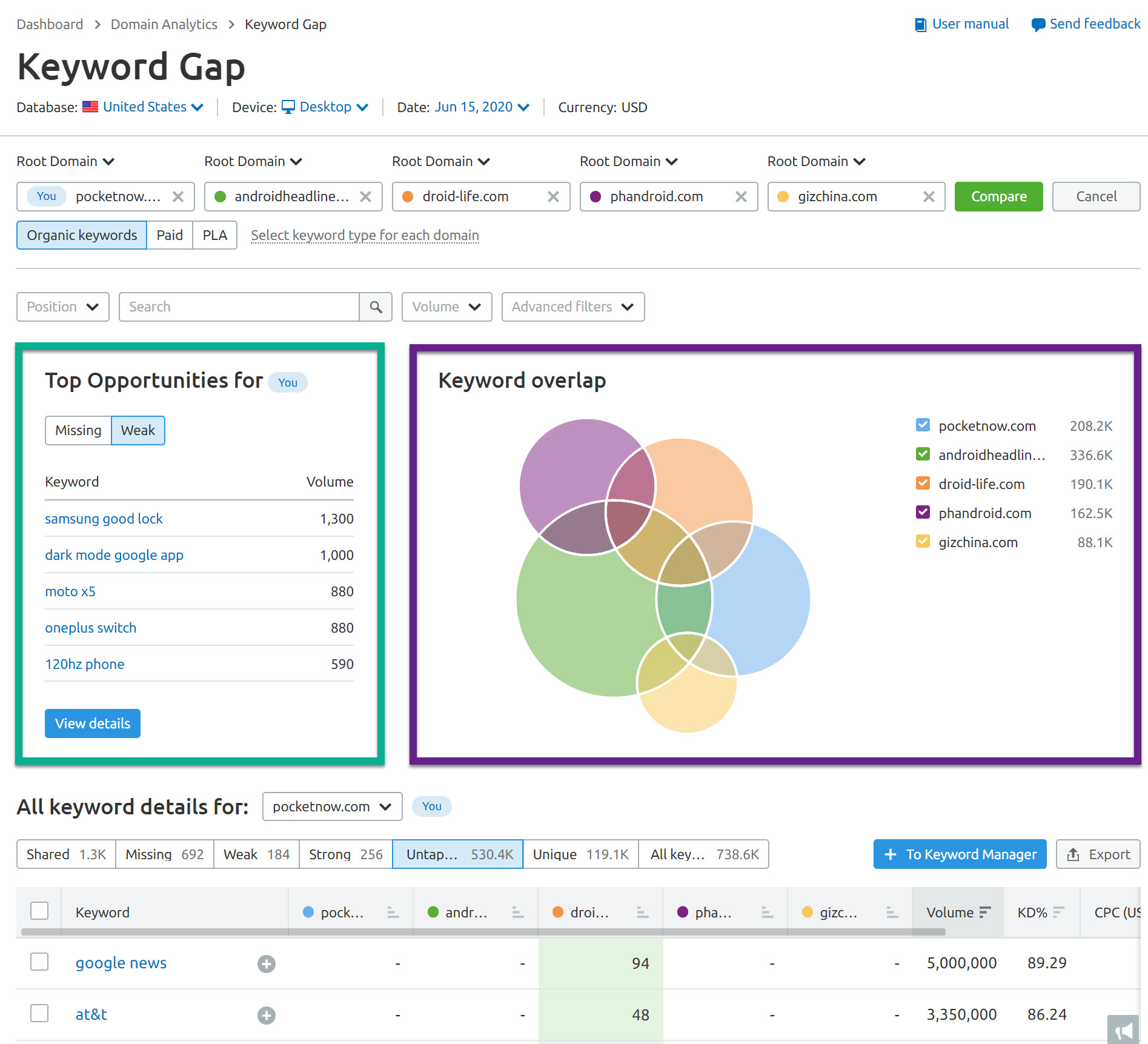Open the pocketnow.com keyword details dropdown
Screen dimensions: 1148x1044
pyautogui.click(x=333, y=807)
